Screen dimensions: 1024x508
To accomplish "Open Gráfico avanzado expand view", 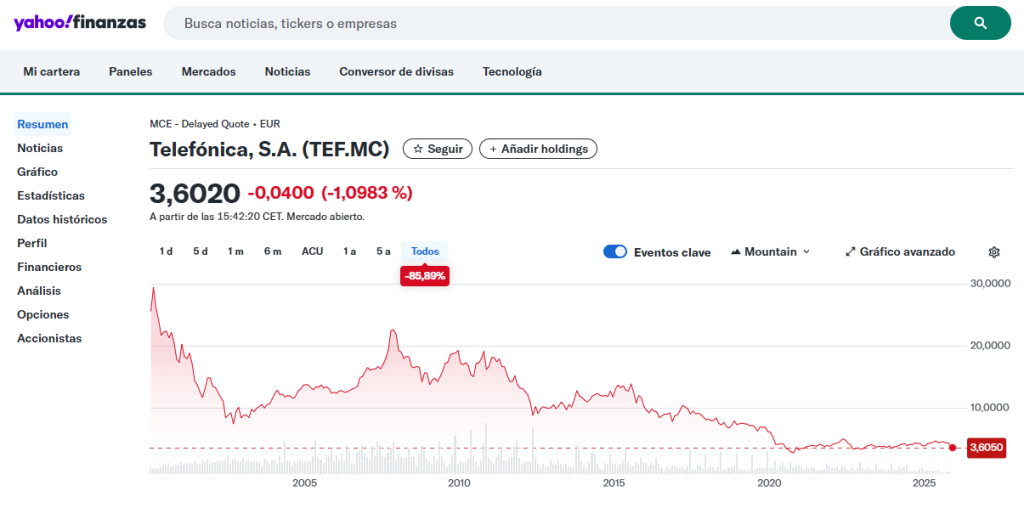I will pyautogui.click(x=900, y=252).
